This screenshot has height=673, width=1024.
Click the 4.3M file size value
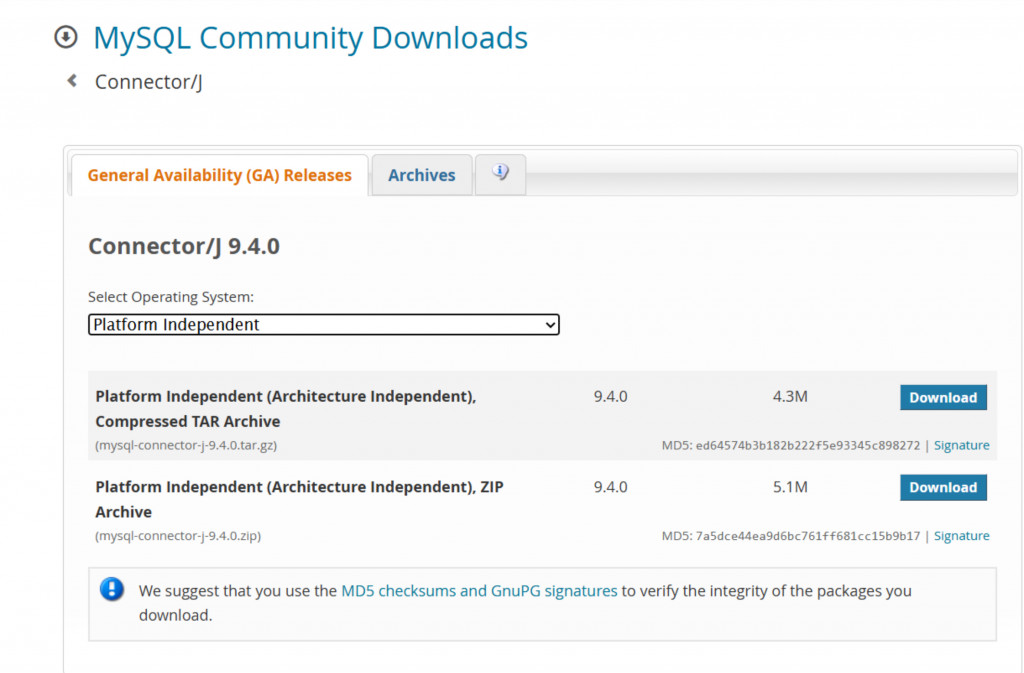pos(790,396)
